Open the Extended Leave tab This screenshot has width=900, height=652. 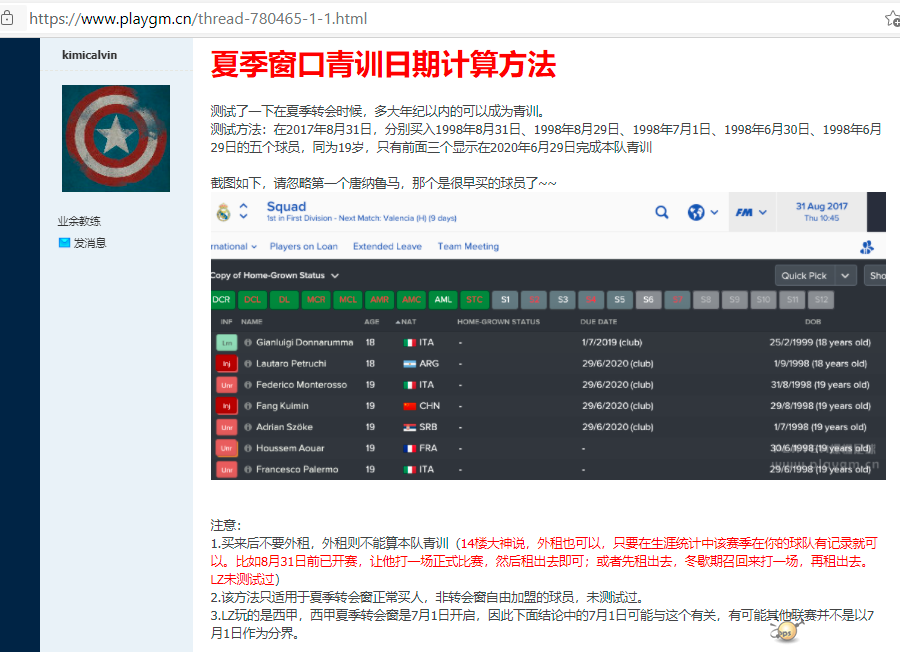(387, 246)
